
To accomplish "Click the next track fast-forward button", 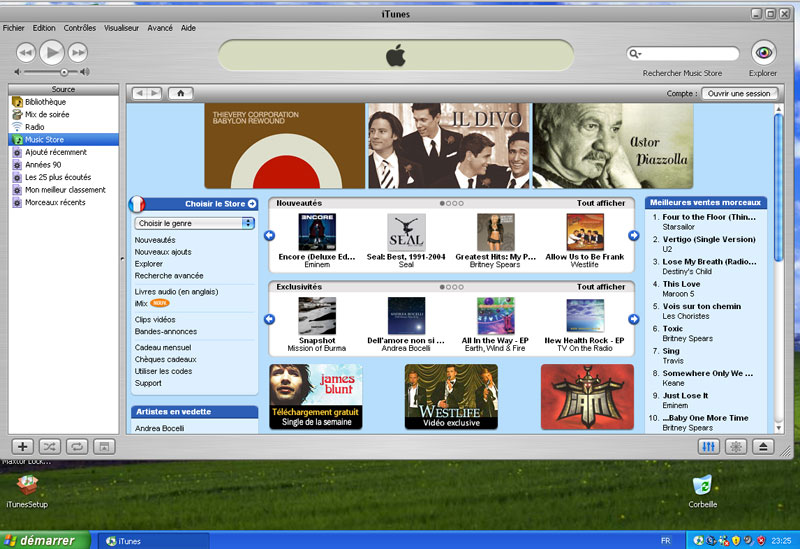I will (78, 53).
